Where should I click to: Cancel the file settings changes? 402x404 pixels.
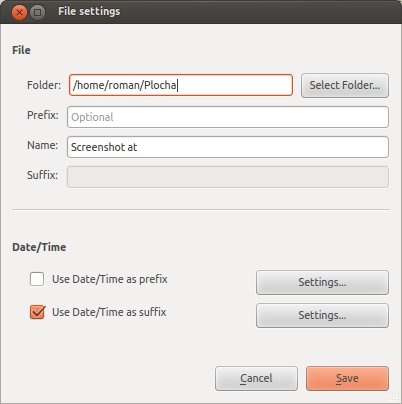click(256, 378)
